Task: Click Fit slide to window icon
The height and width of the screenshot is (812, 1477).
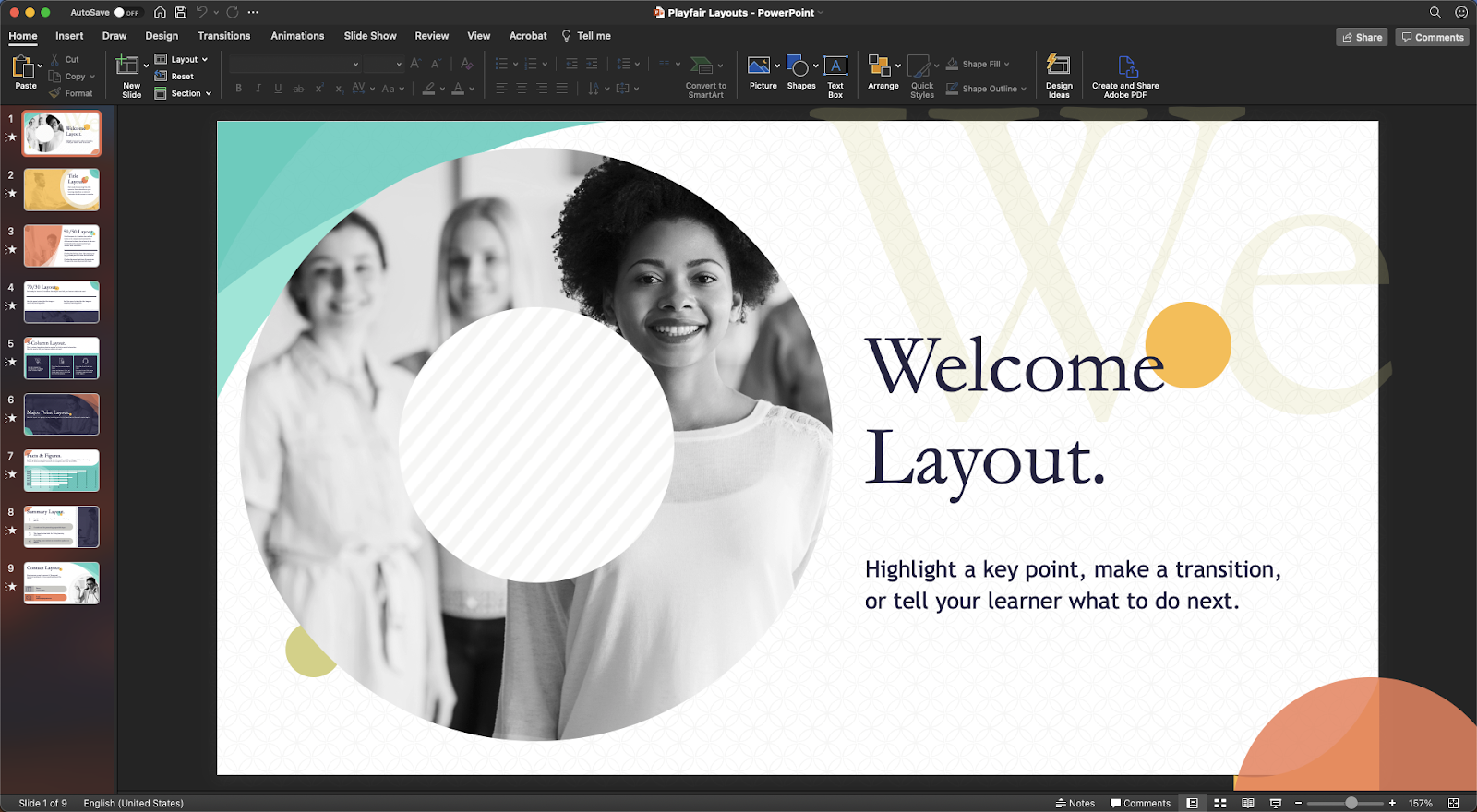Action: click(x=1453, y=803)
